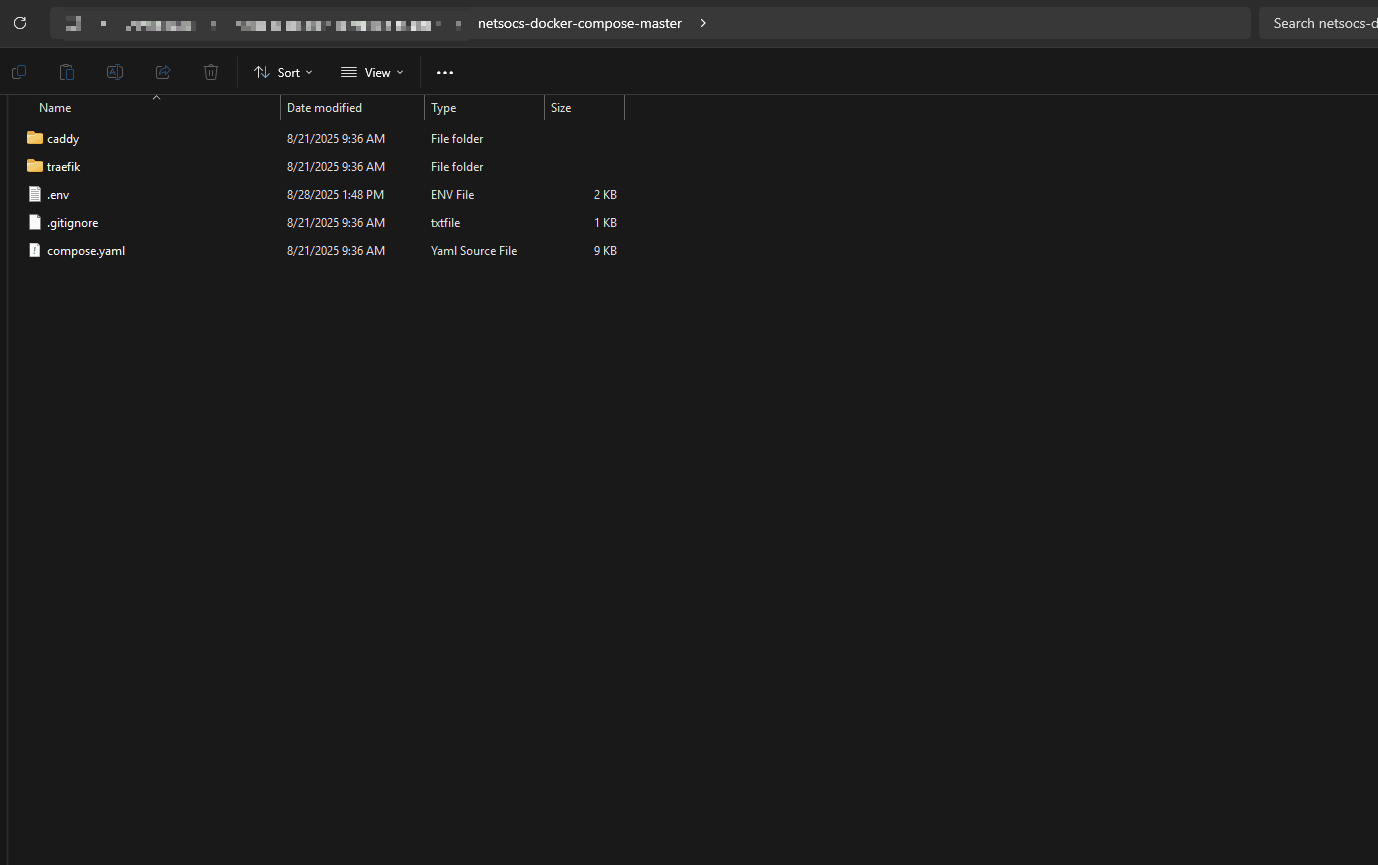Viewport: 1378px width, 865px height.
Task: Expand chevron after netsocs-docker-compose-master breadcrumb
Action: click(703, 23)
